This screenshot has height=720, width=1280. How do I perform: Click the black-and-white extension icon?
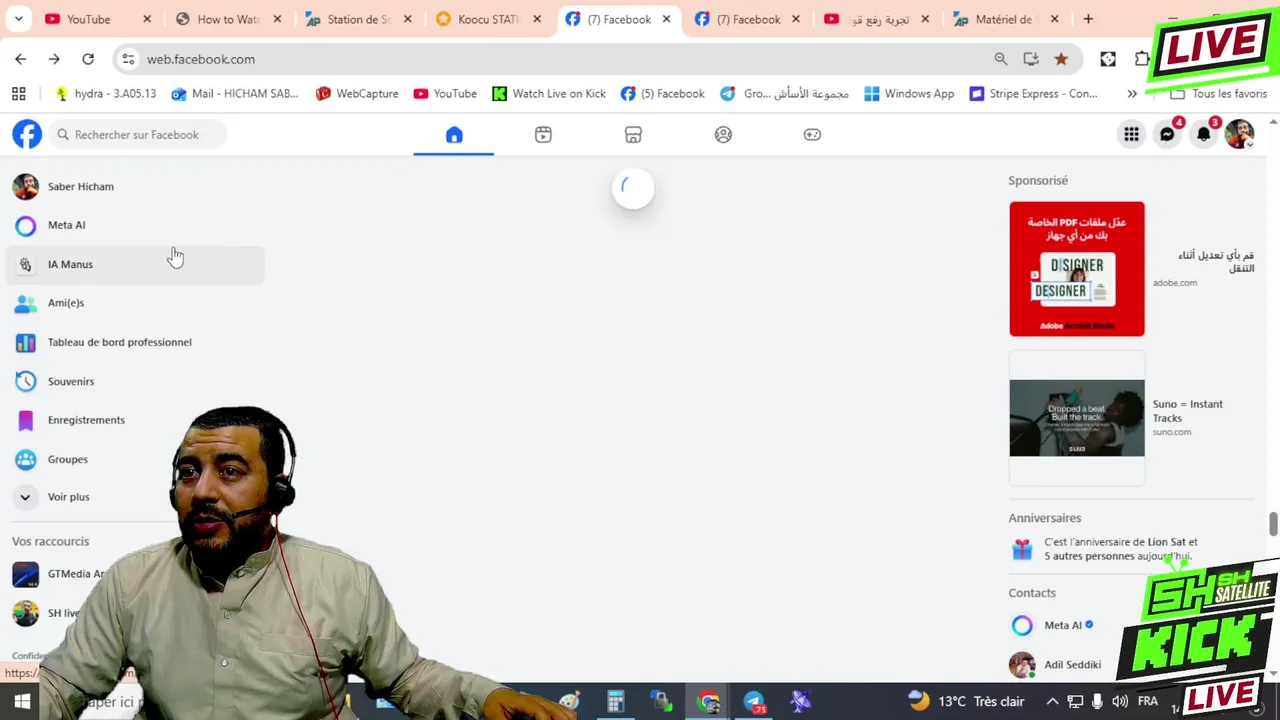pos(1108,59)
